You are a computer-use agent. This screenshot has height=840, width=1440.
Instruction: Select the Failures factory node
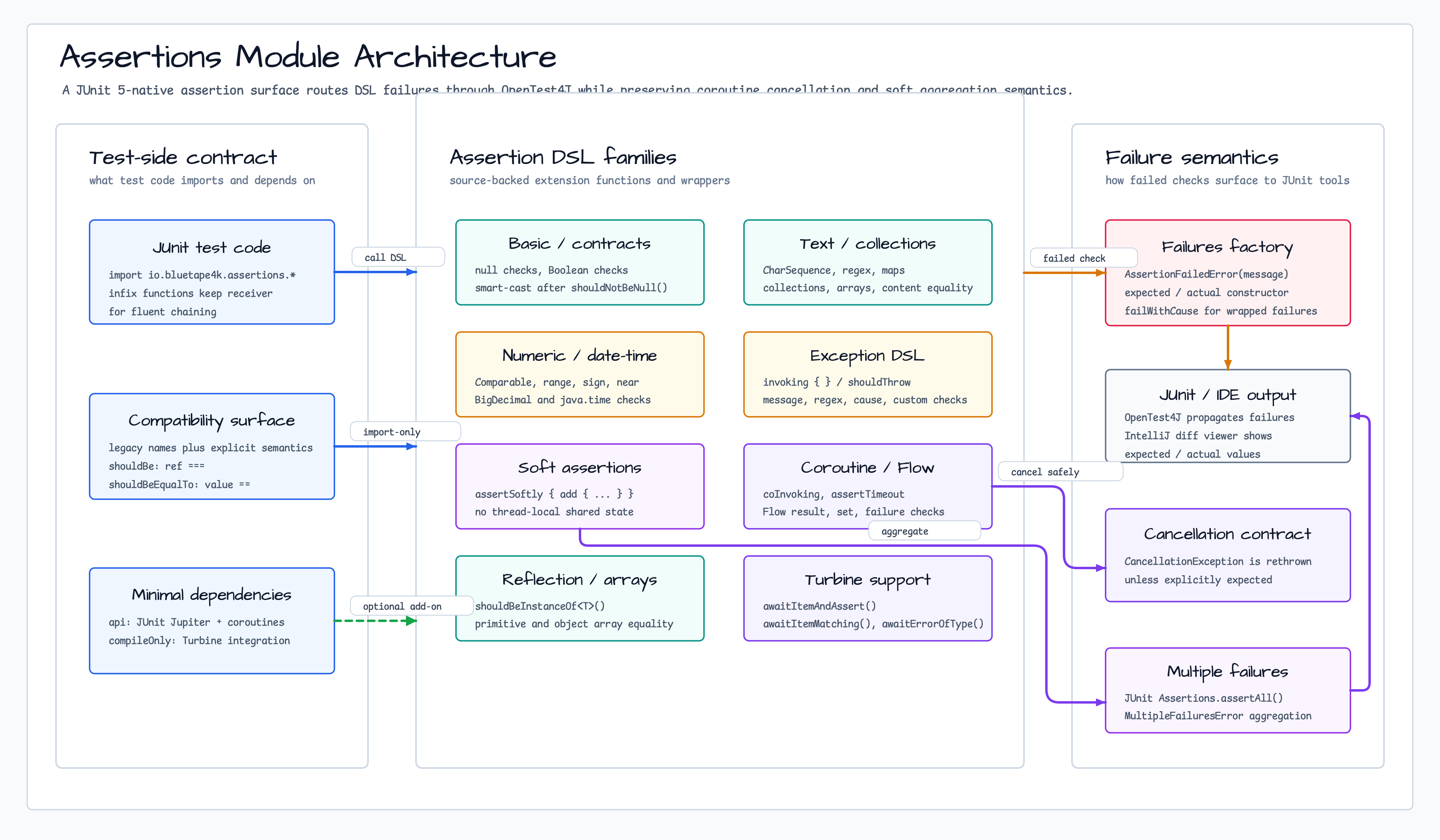pyautogui.click(x=1228, y=272)
